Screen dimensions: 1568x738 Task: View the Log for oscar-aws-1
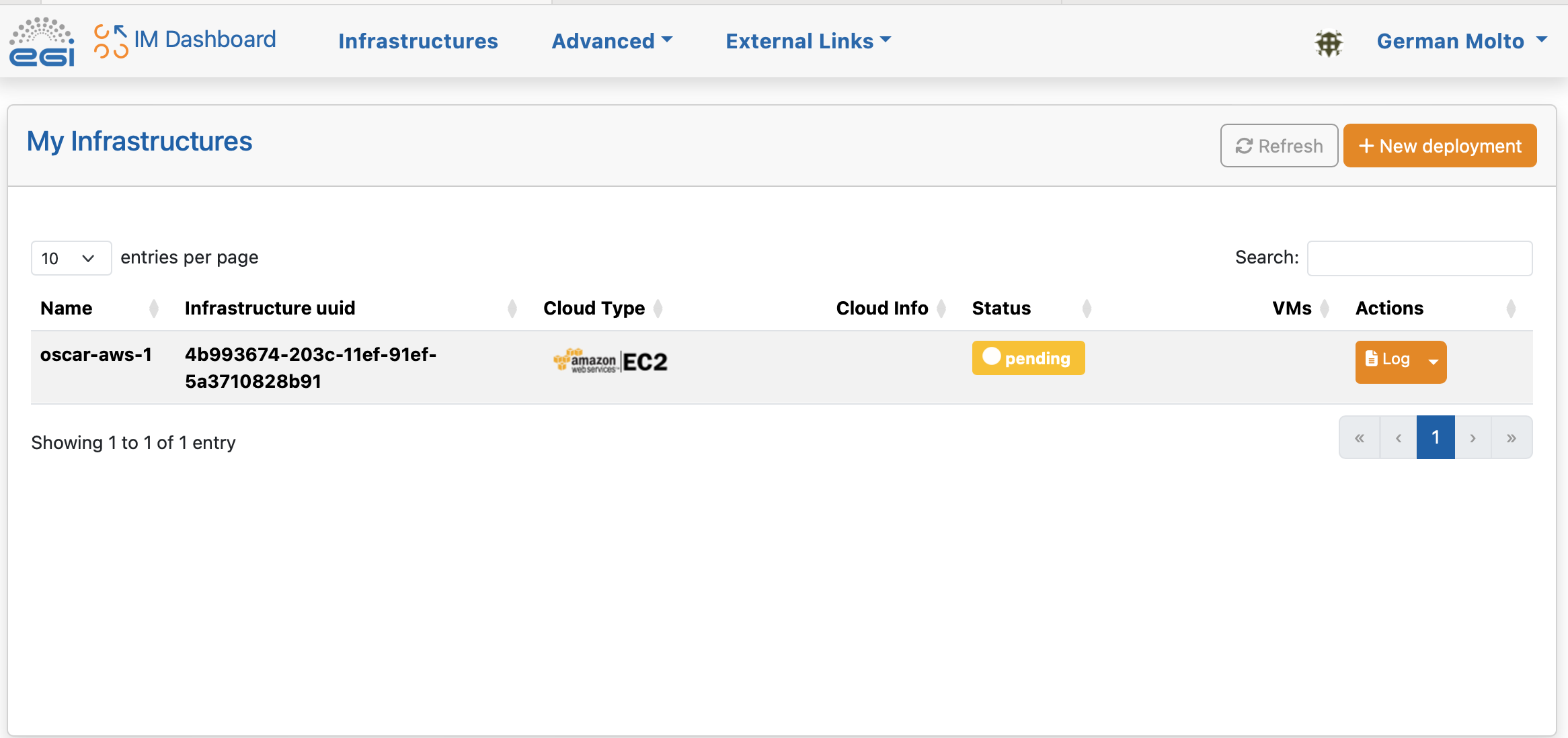click(1388, 360)
